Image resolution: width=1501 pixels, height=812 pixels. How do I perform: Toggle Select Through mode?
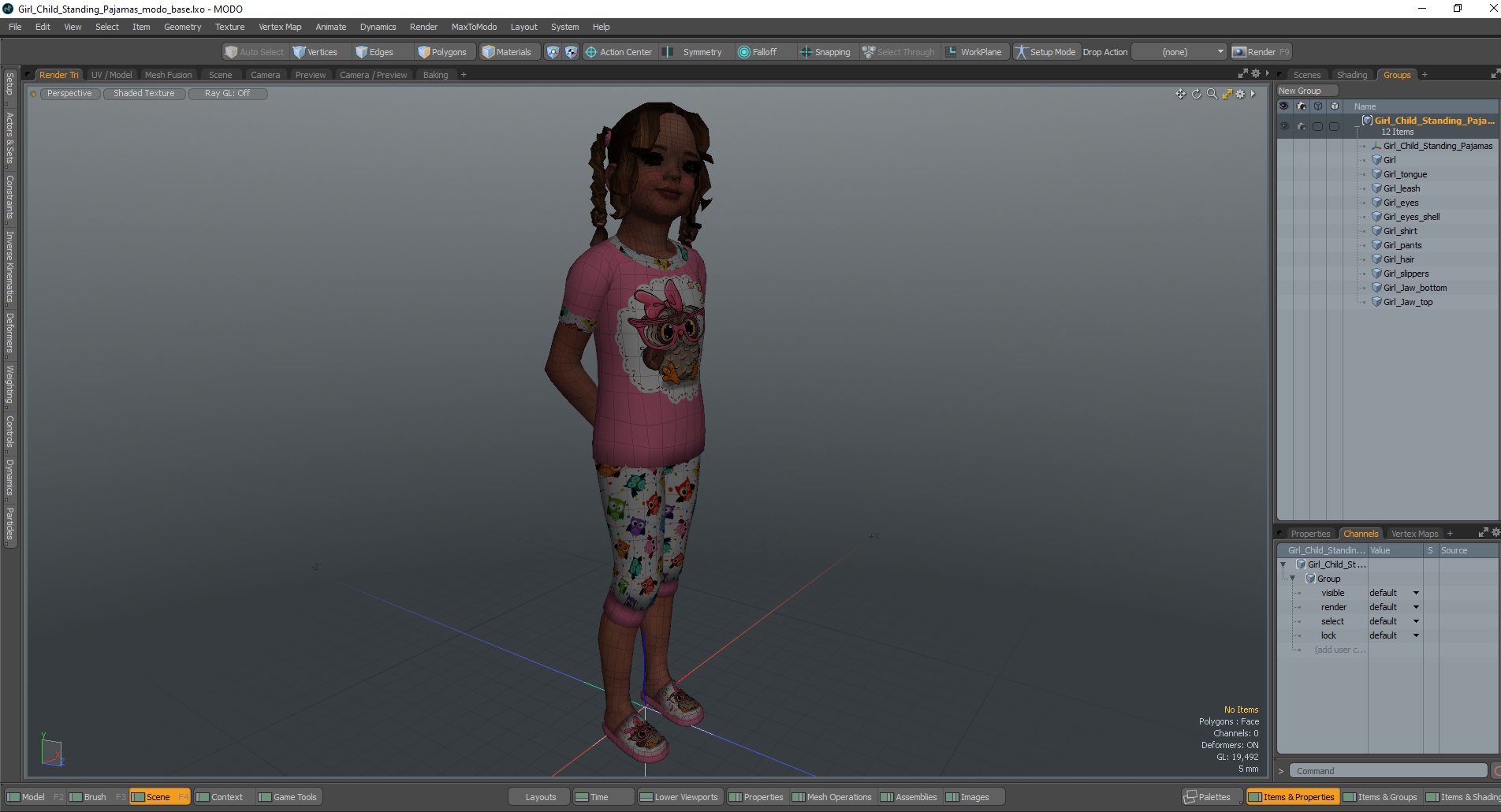coord(899,52)
